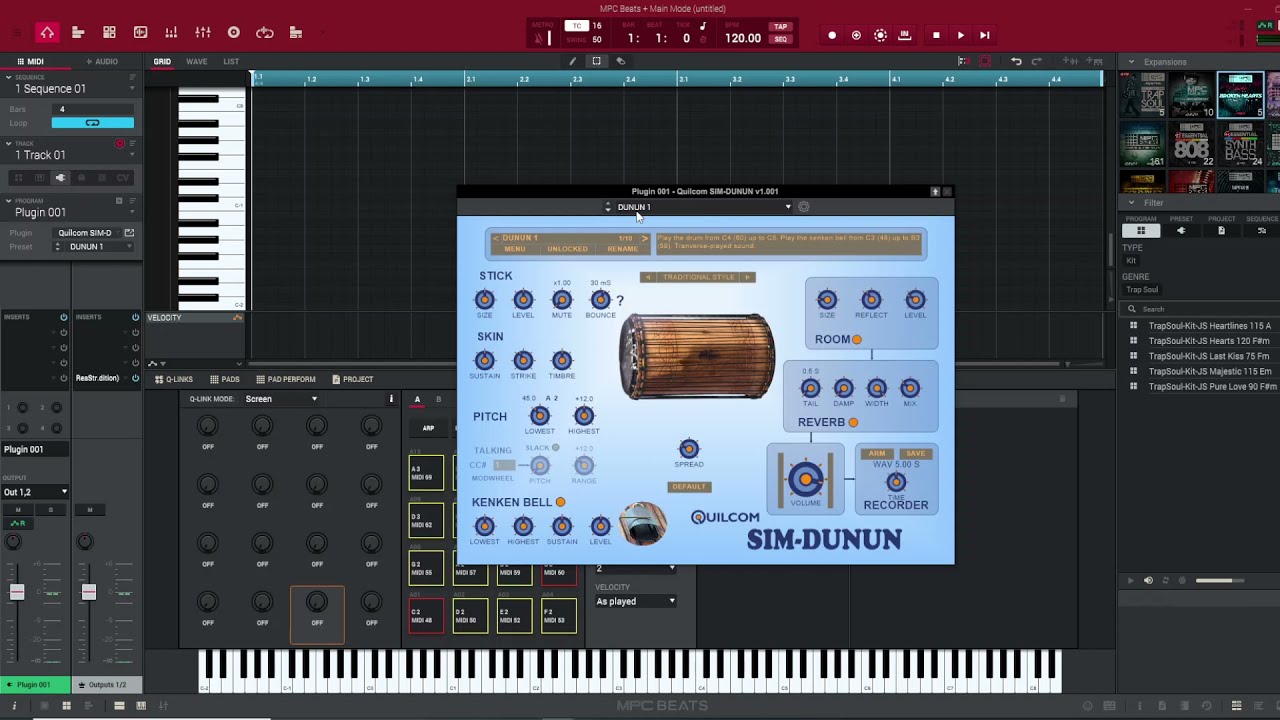This screenshot has width=1280, height=720.
Task: Open the pad grid mode icon
Action: 109,33
